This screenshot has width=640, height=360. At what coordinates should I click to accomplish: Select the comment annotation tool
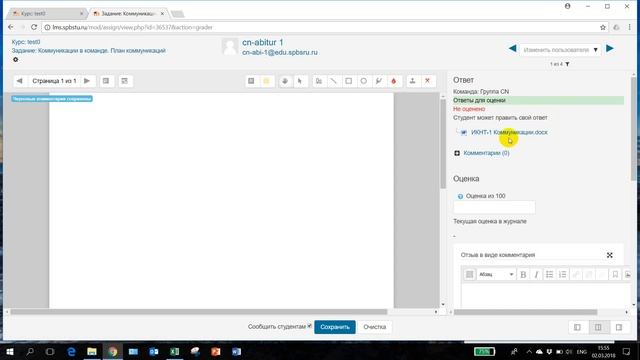[x=251, y=81]
